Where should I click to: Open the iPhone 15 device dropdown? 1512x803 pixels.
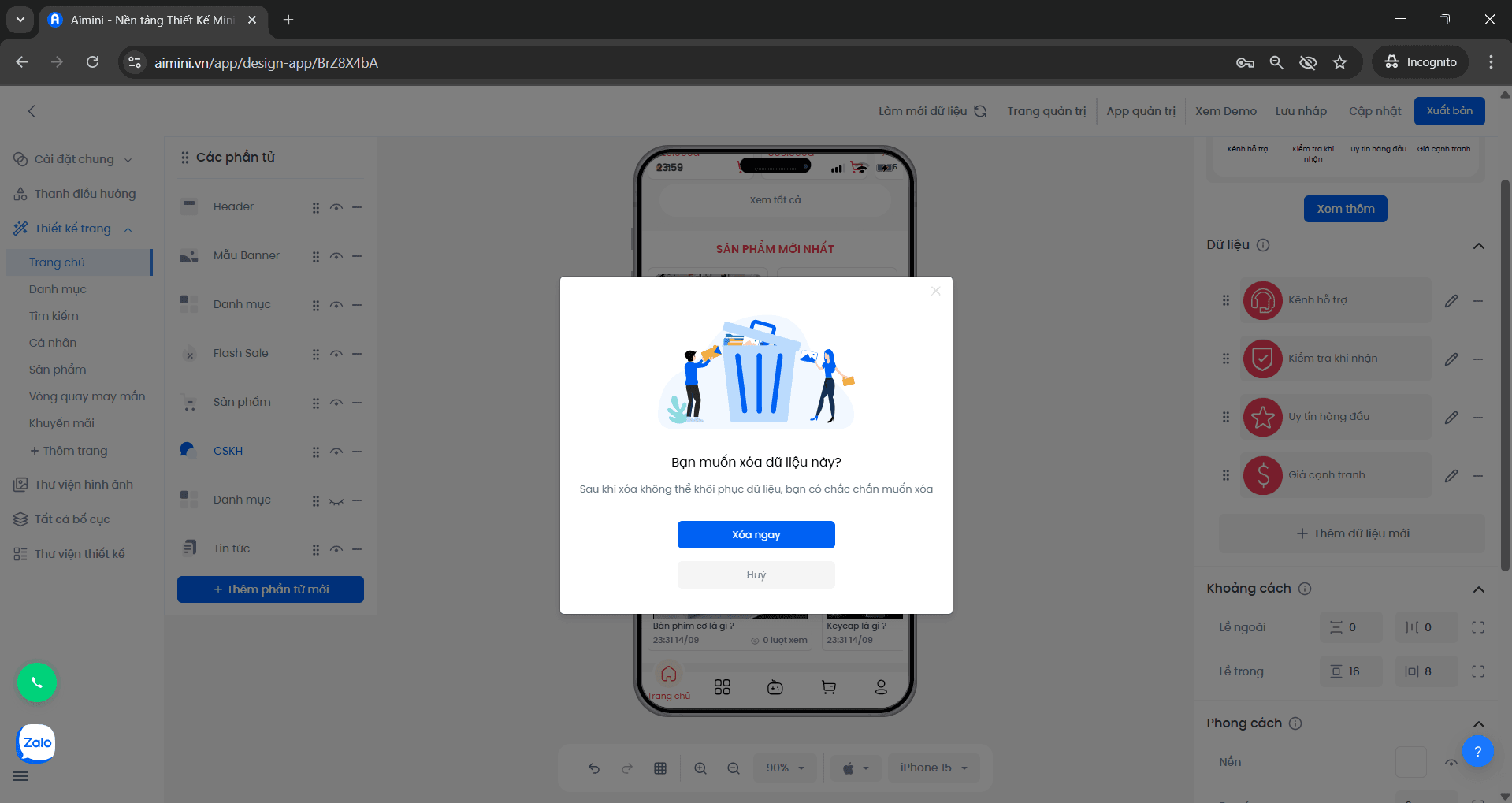click(x=933, y=768)
